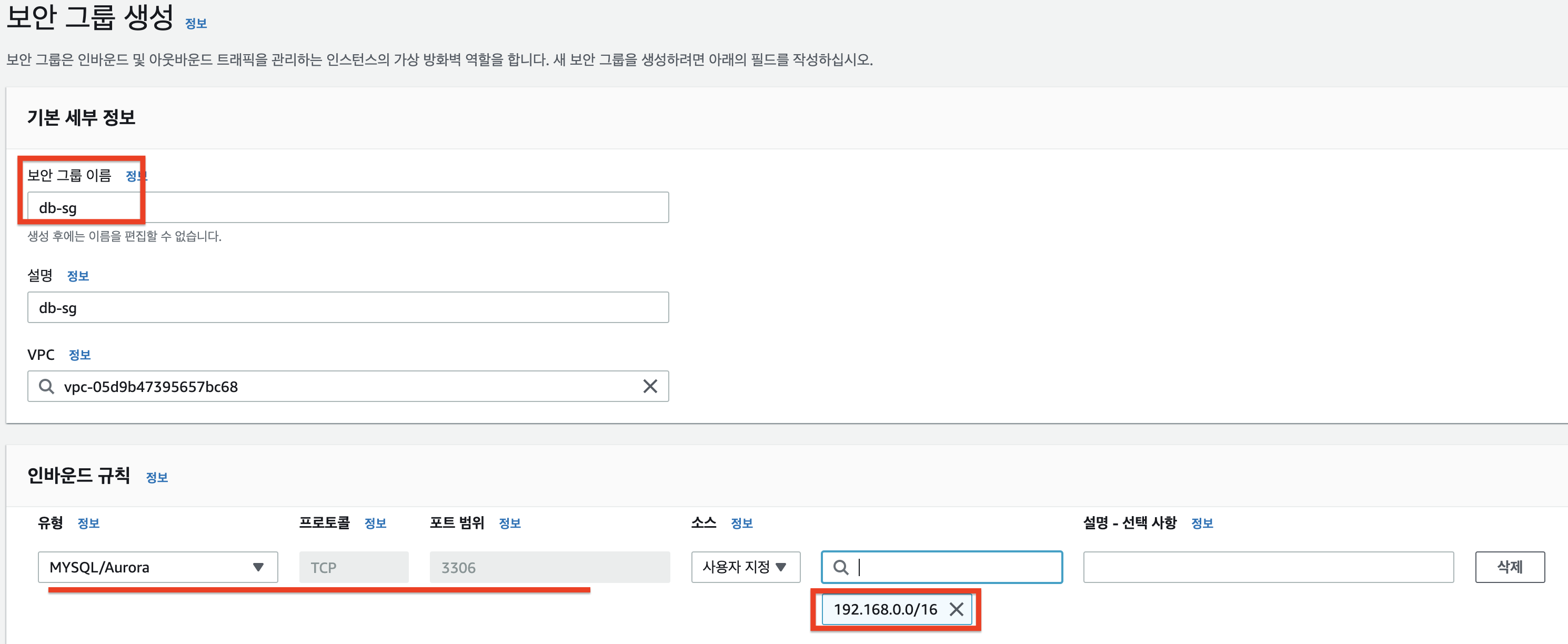1568x644 pixels.
Task: Open 정보 link beside 포트 범위 column
Action: point(510,523)
